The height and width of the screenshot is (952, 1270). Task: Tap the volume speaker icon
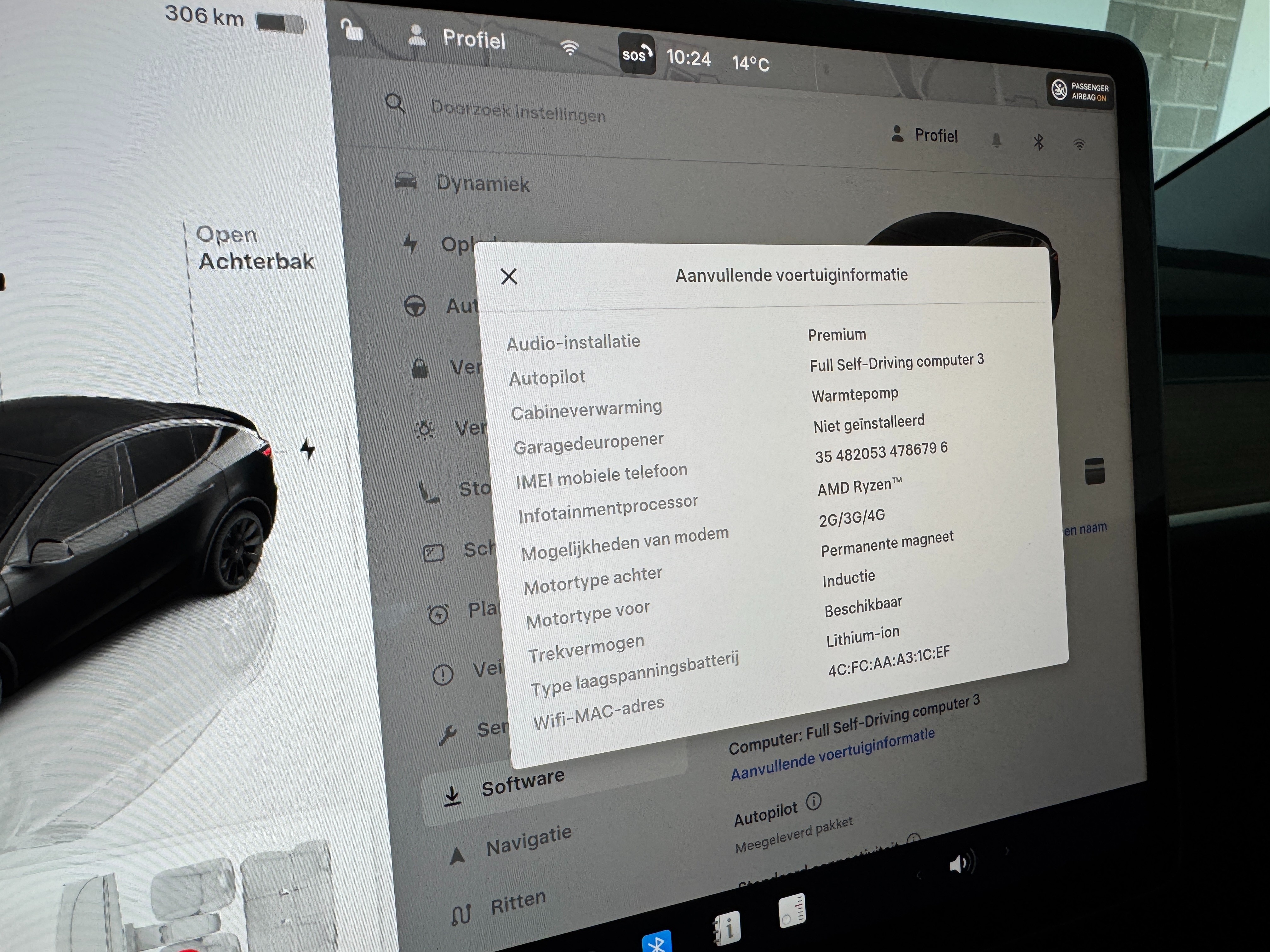[961, 863]
